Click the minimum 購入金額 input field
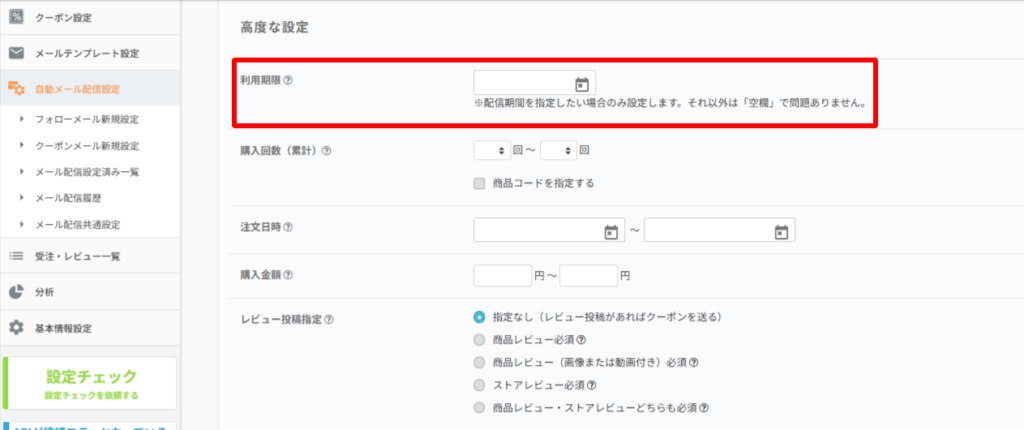This screenshot has height=430, width=1024. coord(502,275)
